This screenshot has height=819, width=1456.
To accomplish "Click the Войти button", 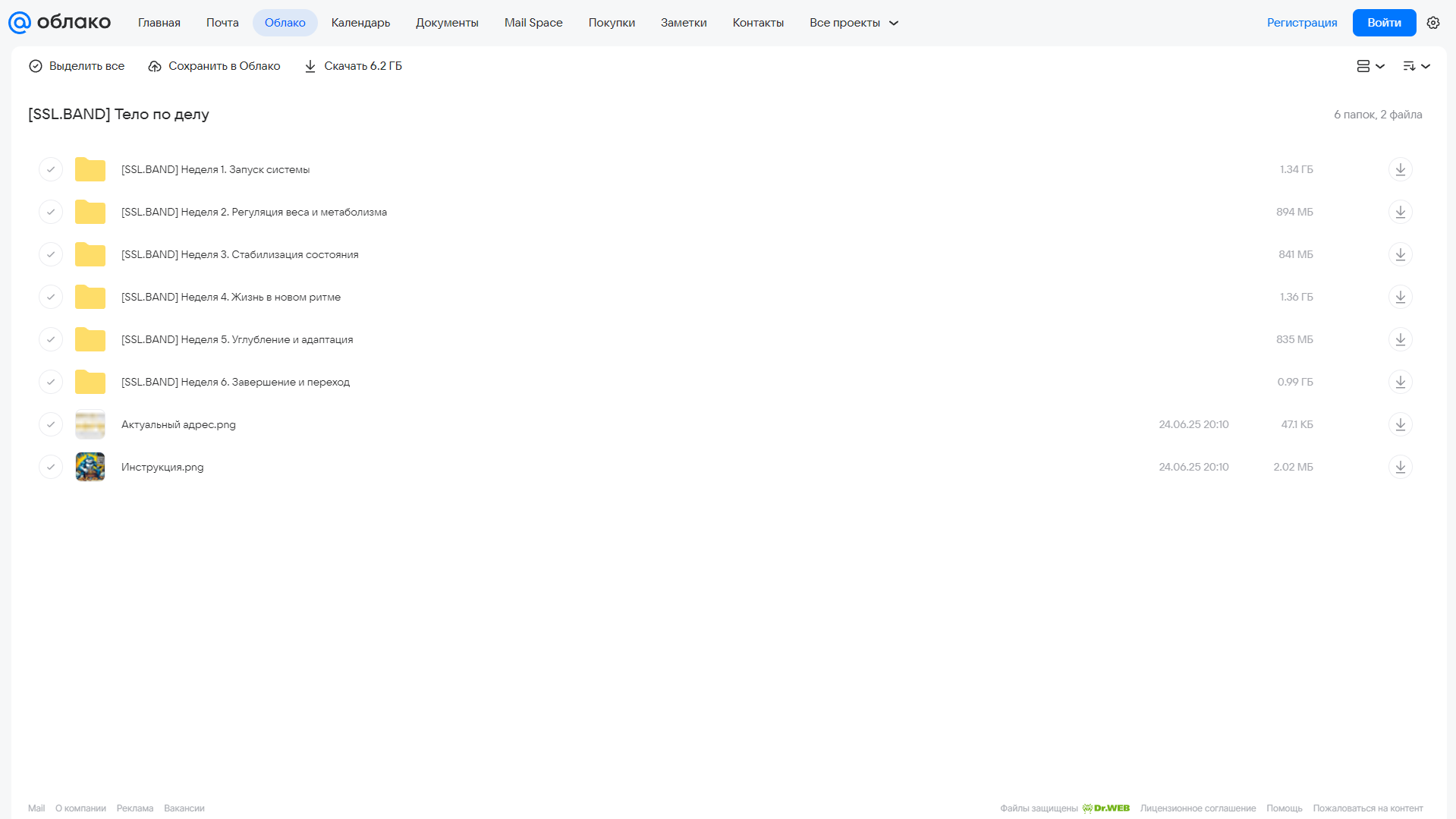I will click(x=1384, y=23).
